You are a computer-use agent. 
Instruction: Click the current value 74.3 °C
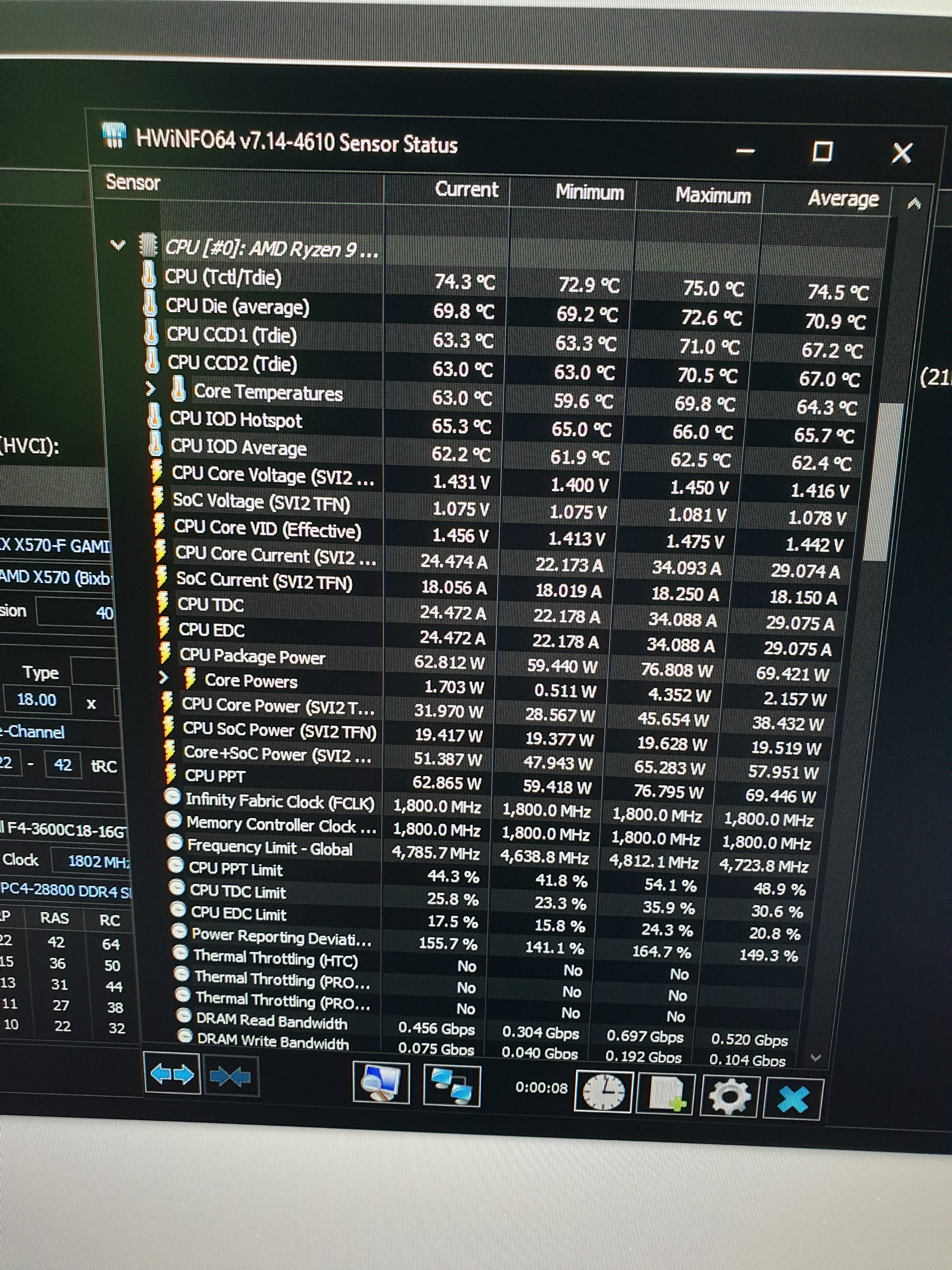[x=465, y=281]
